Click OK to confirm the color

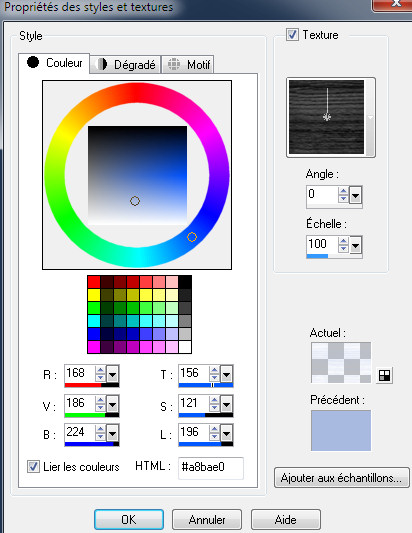click(x=129, y=519)
